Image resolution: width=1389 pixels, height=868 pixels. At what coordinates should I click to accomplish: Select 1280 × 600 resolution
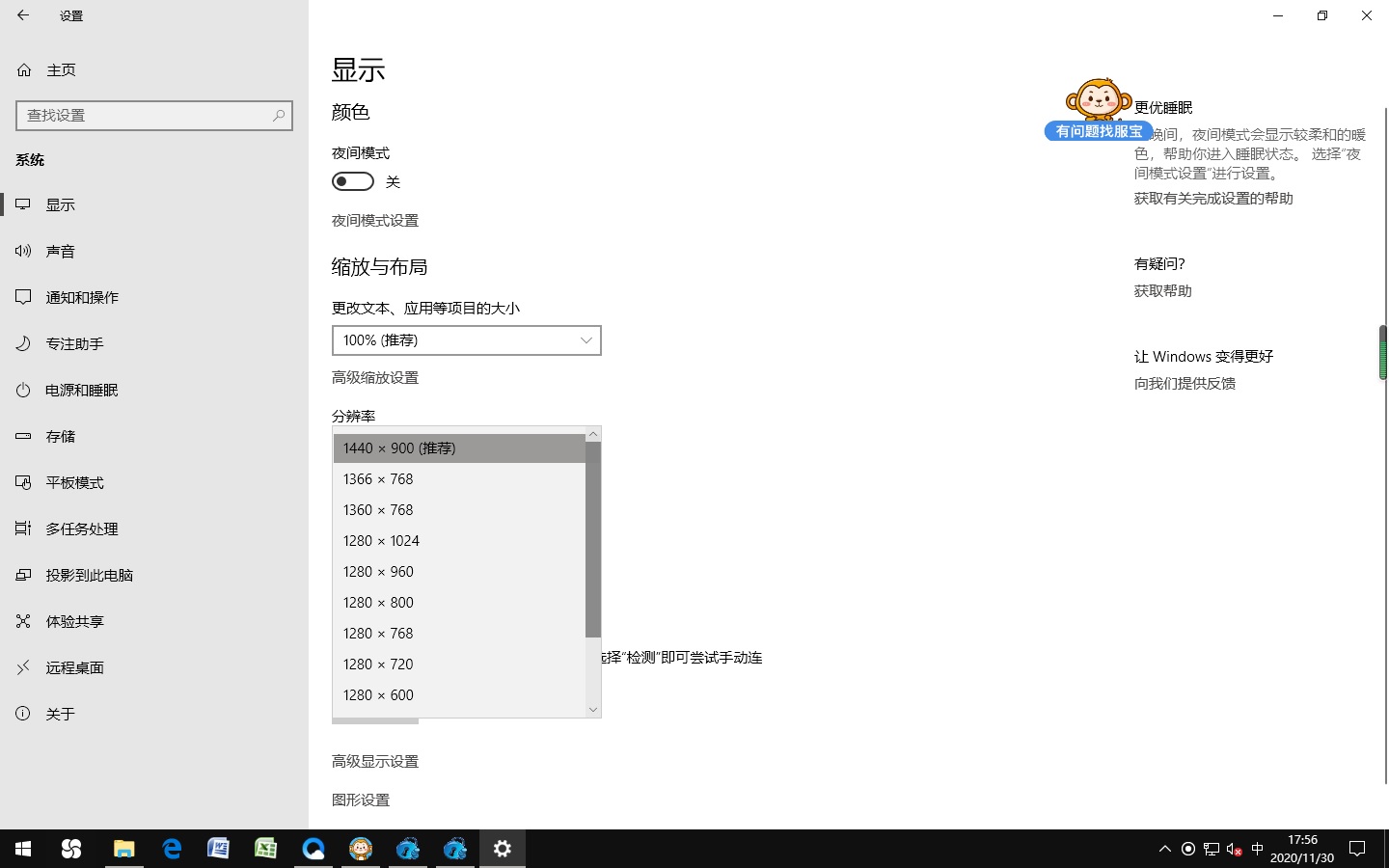[x=459, y=695]
